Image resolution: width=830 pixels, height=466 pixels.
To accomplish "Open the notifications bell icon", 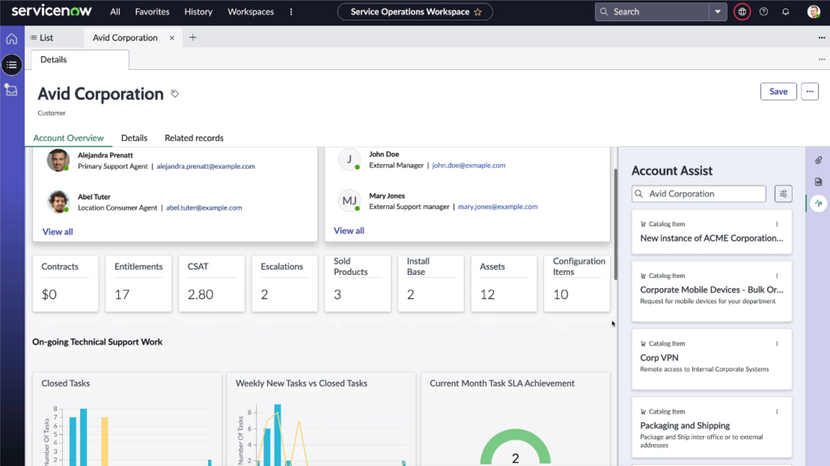I will (x=786, y=12).
